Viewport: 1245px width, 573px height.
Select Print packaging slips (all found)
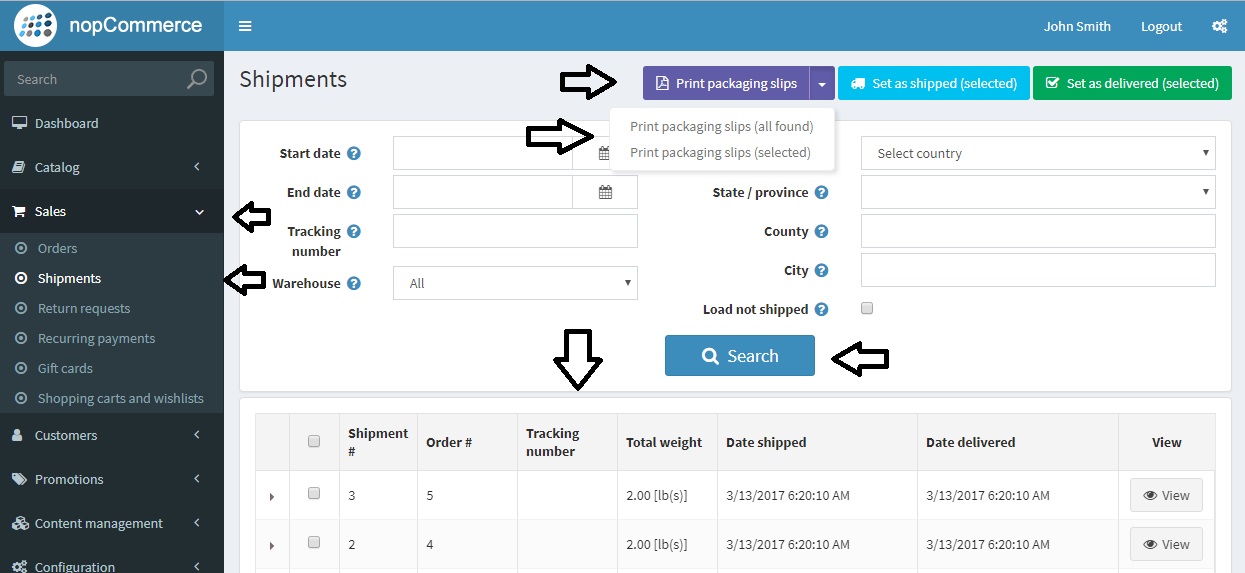(x=721, y=127)
